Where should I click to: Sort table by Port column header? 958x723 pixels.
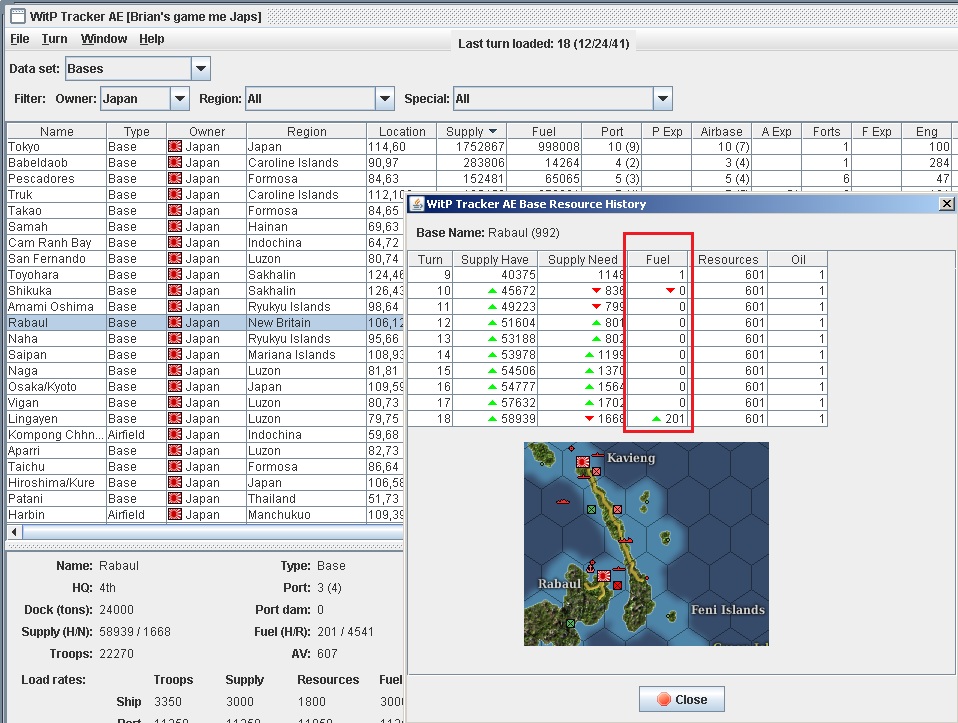click(612, 131)
